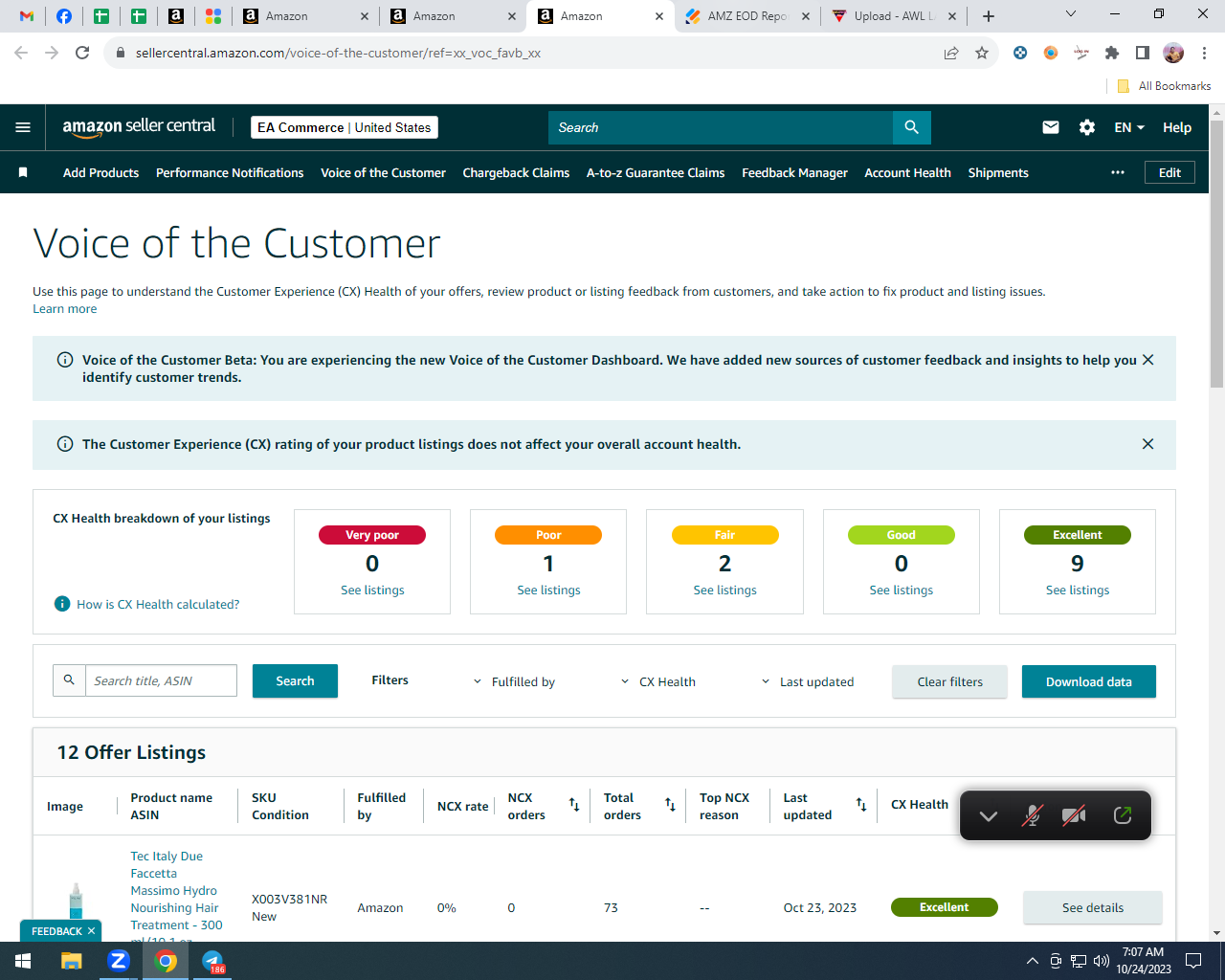Click See listings under the Poor rating
1225x980 pixels.
548,590
